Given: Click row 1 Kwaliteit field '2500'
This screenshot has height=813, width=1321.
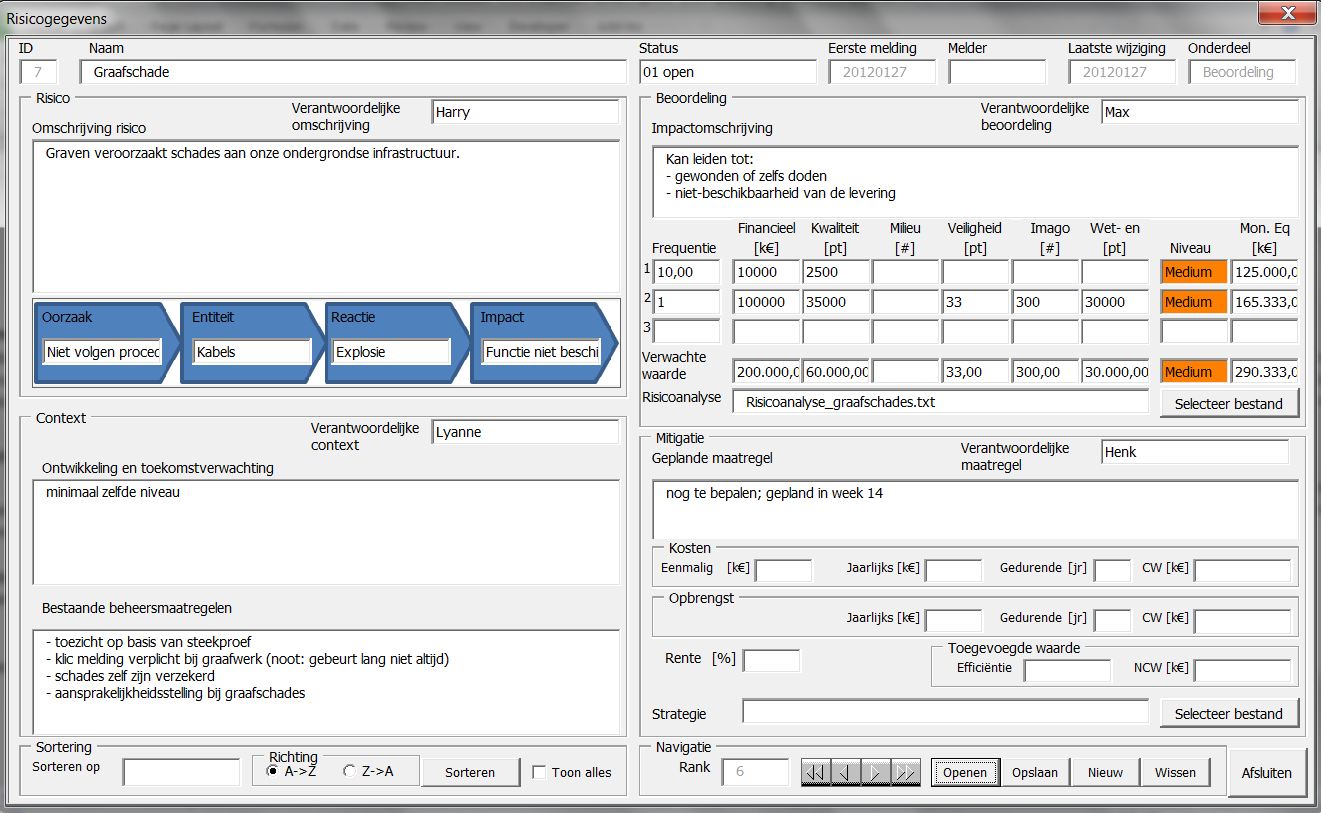Looking at the screenshot, I should (836, 272).
